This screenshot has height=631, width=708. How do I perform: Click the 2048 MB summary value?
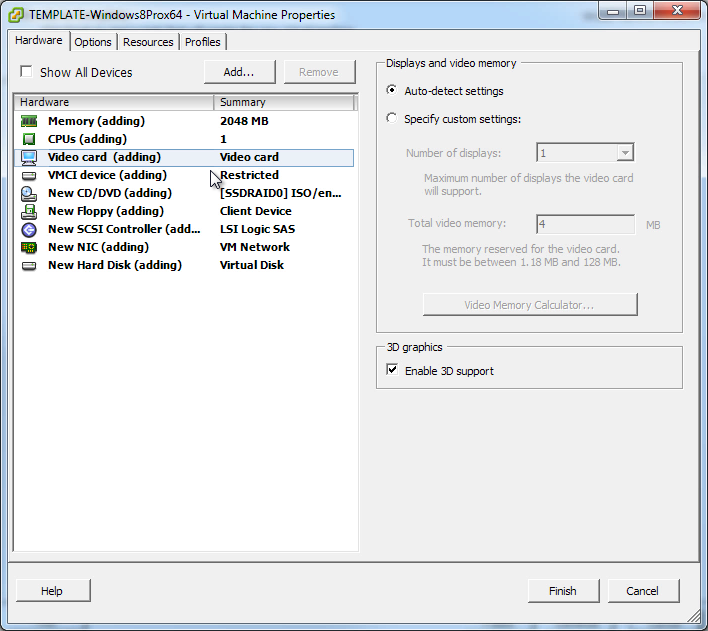pos(244,121)
